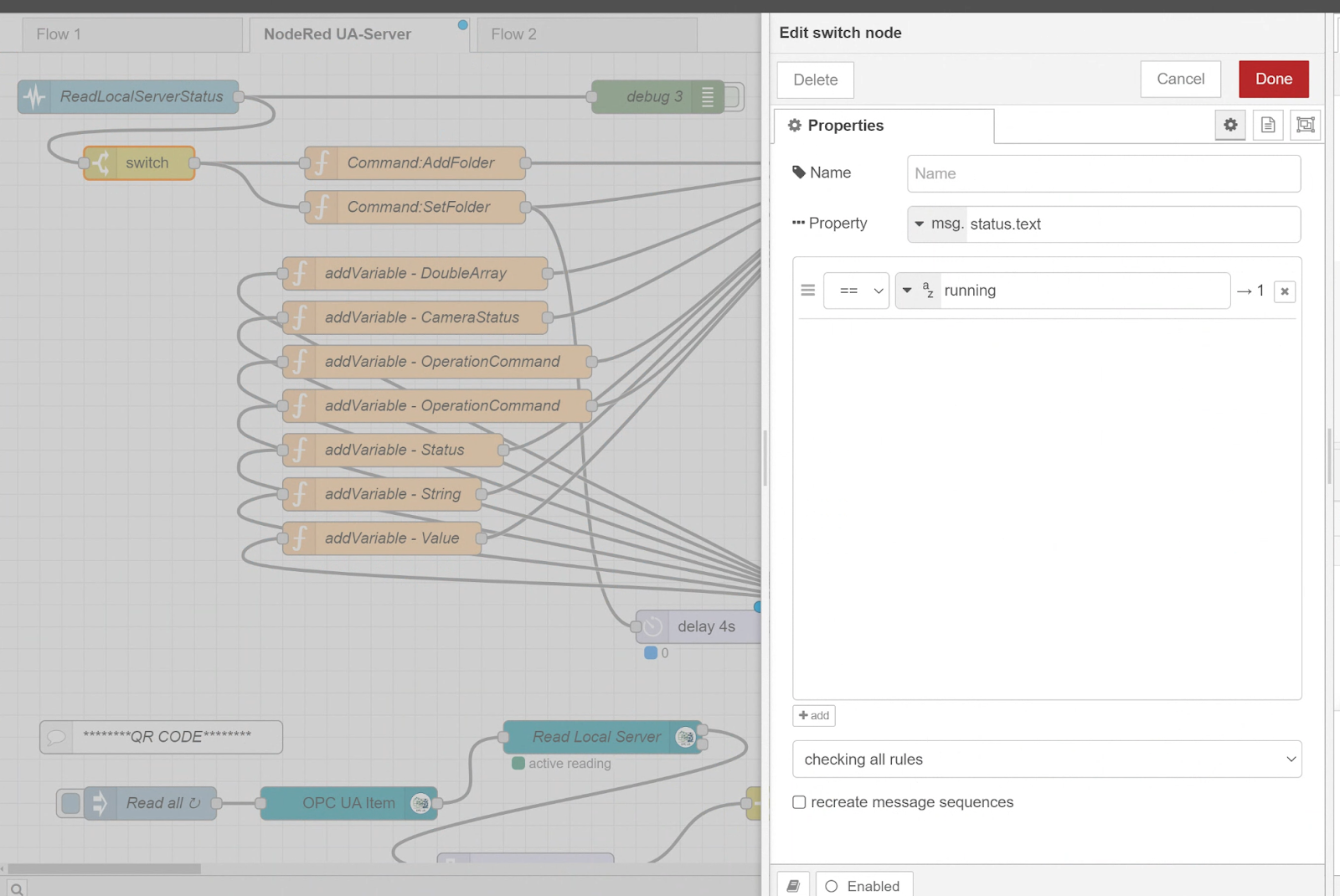Open the msg. property type dropdown
This screenshot has width=1340, height=896.
point(938,224)
